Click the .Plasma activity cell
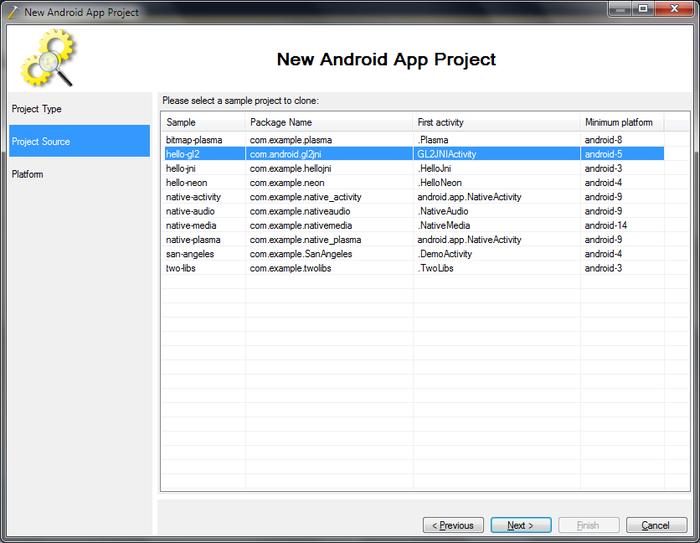This screenshot has height=543, width=700. [433, 140]
